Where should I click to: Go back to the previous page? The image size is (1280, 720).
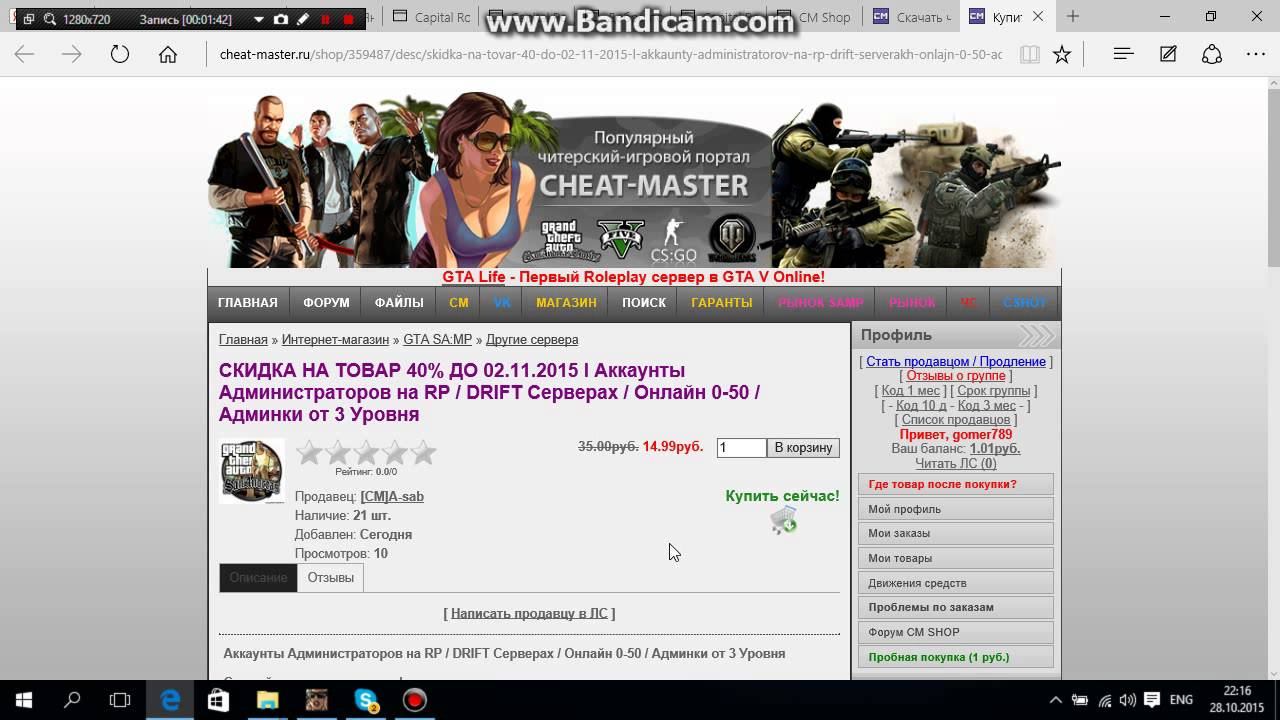[24, 55]
